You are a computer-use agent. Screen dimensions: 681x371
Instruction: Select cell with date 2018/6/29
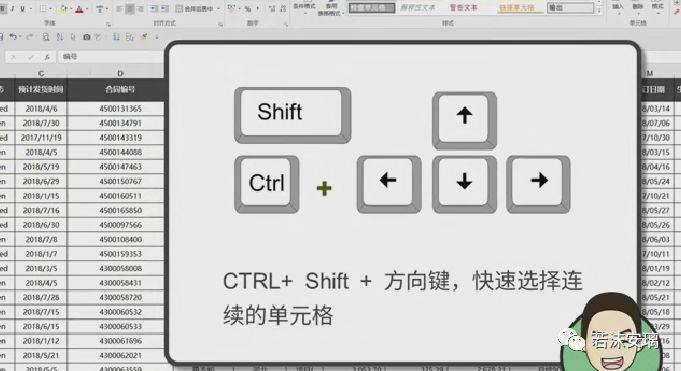pyautogui.click(x=41, y=181)
